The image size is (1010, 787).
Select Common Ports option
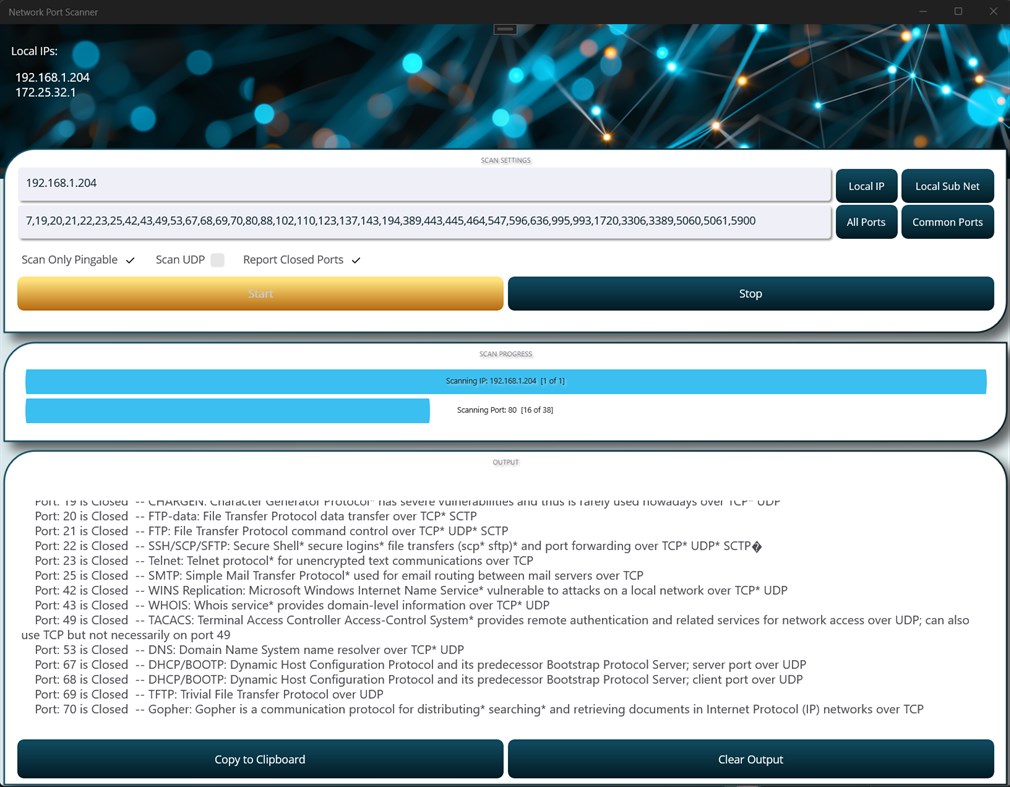(x=947, y=221)
